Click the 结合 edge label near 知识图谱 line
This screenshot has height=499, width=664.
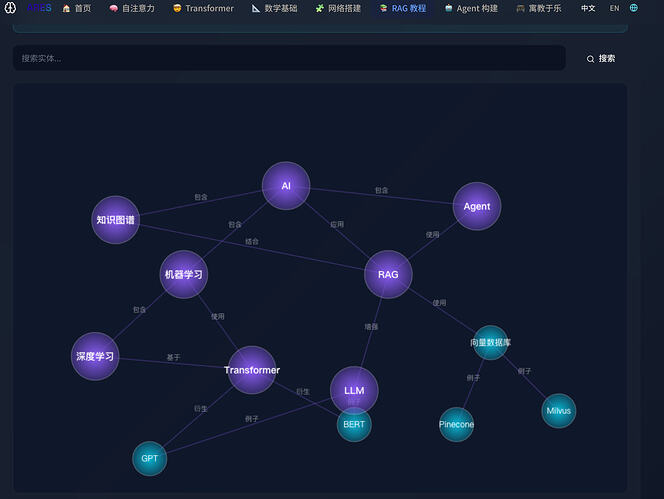(x=252, y=241)
